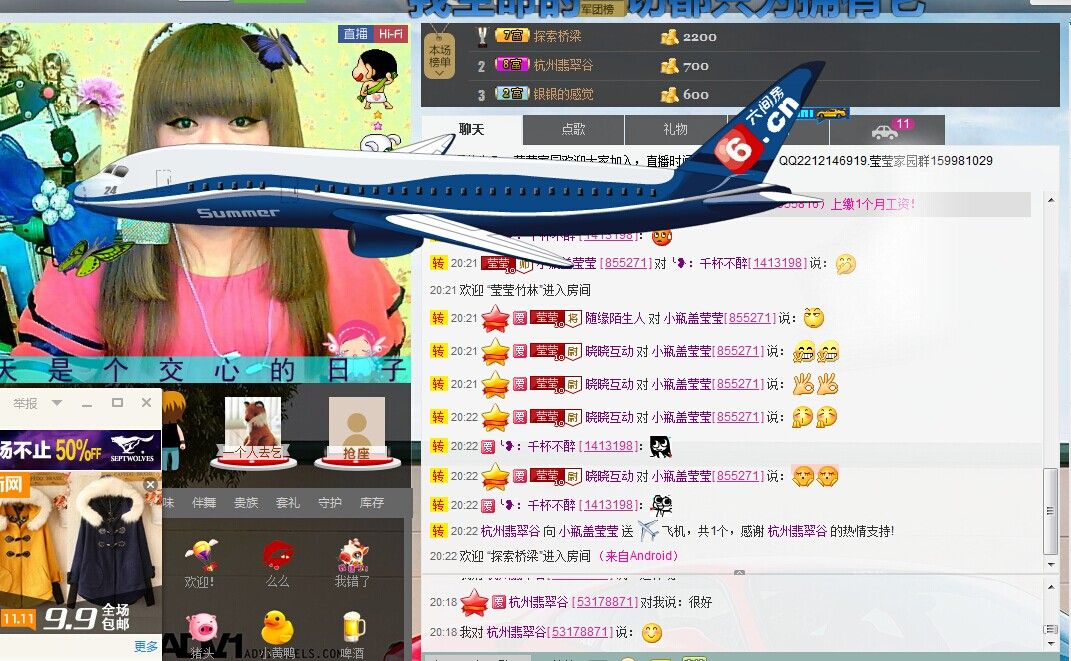Click the 转 icon on the 飞机 gift message

pos(438,531)
